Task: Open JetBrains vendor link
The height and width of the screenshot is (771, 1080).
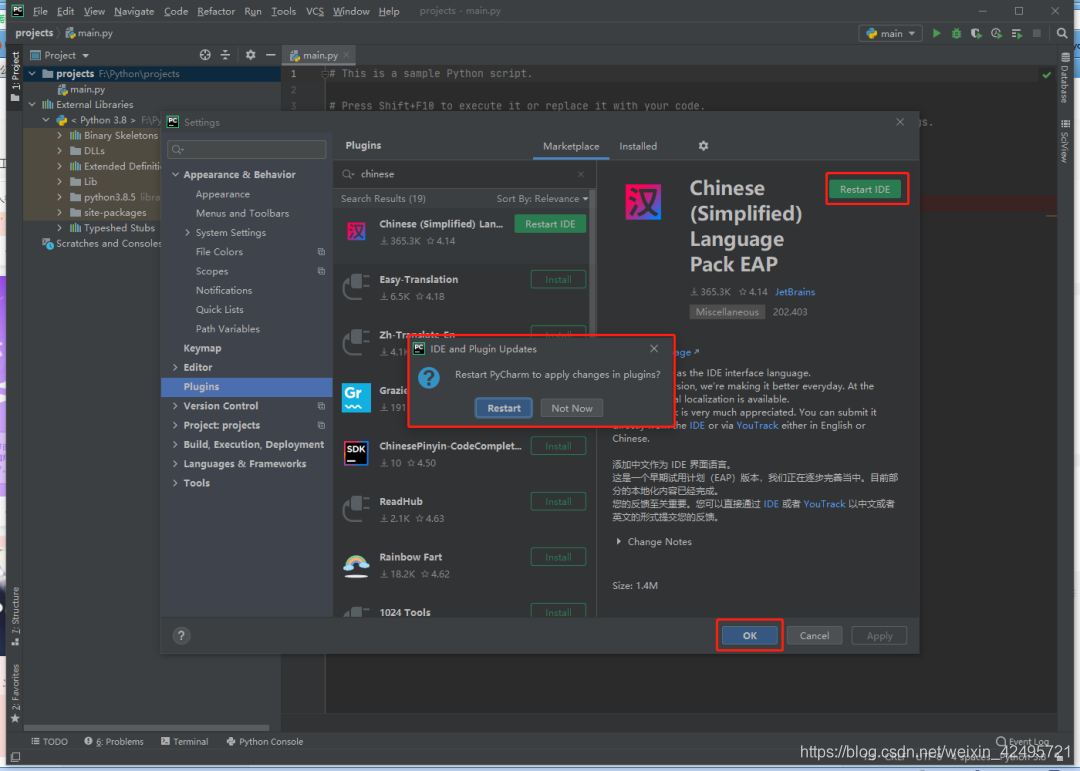Action: click(x=795, y=292)
